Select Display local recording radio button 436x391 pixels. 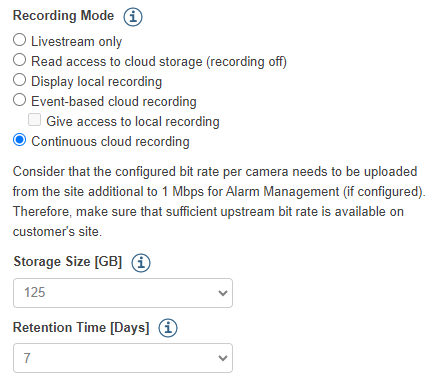(x=19, y=80)
